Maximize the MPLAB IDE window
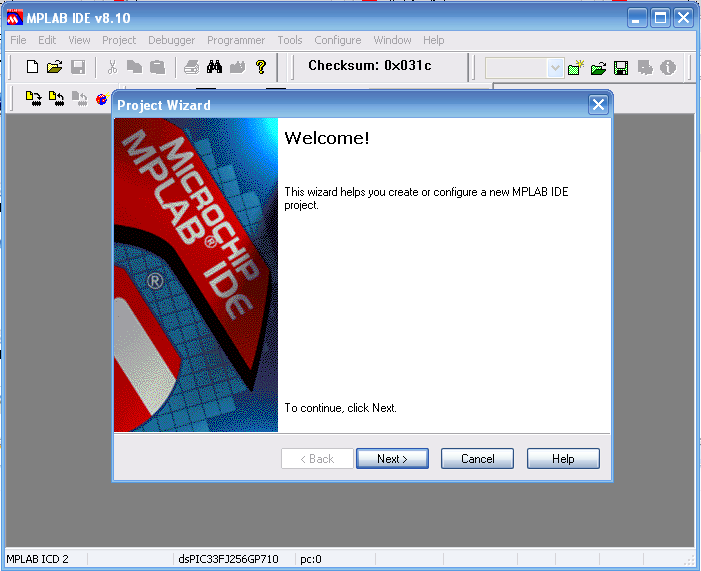 pos(660,18)
